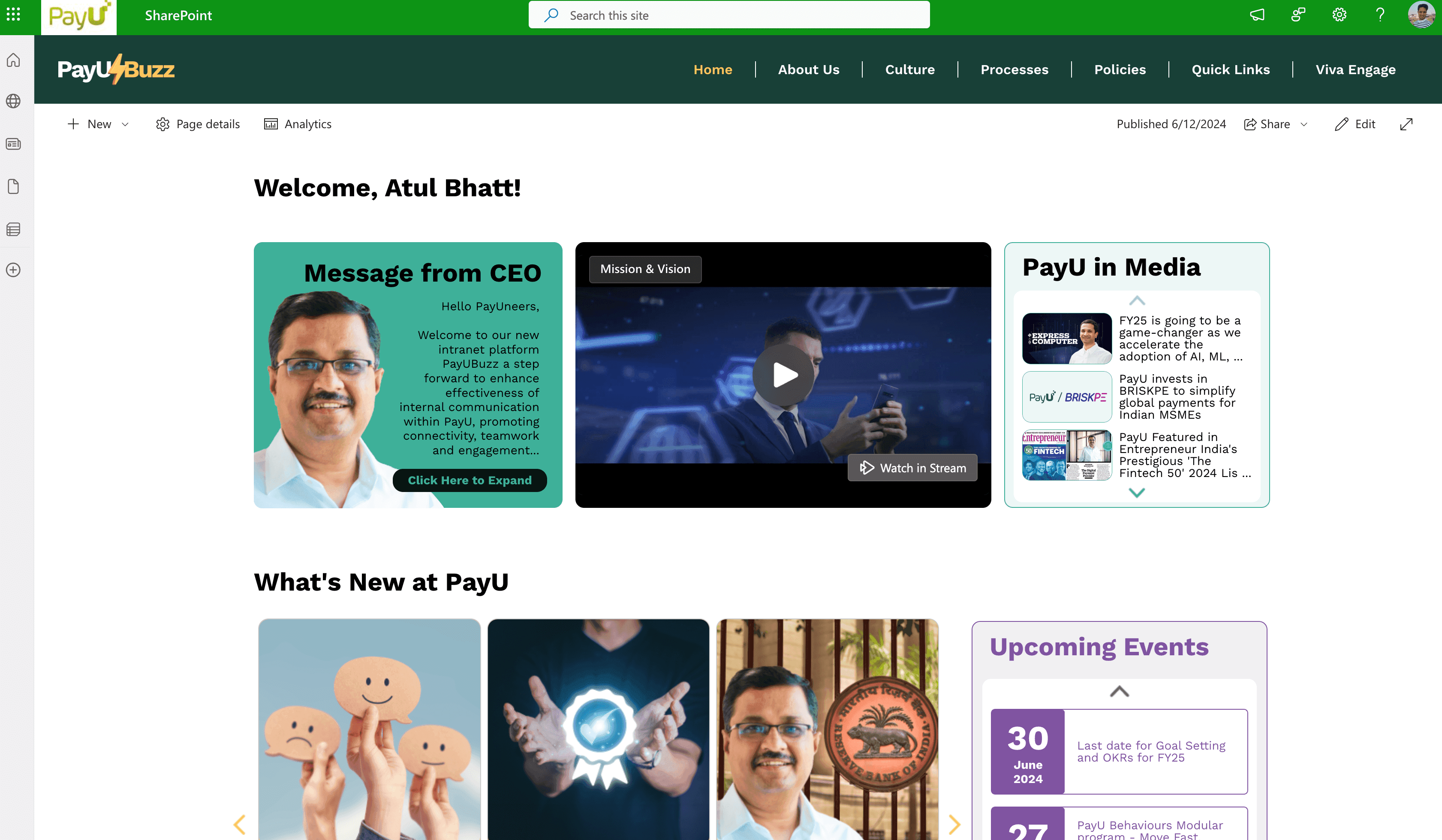Open My lists icon in sidebar

click(x=14, y=229)
